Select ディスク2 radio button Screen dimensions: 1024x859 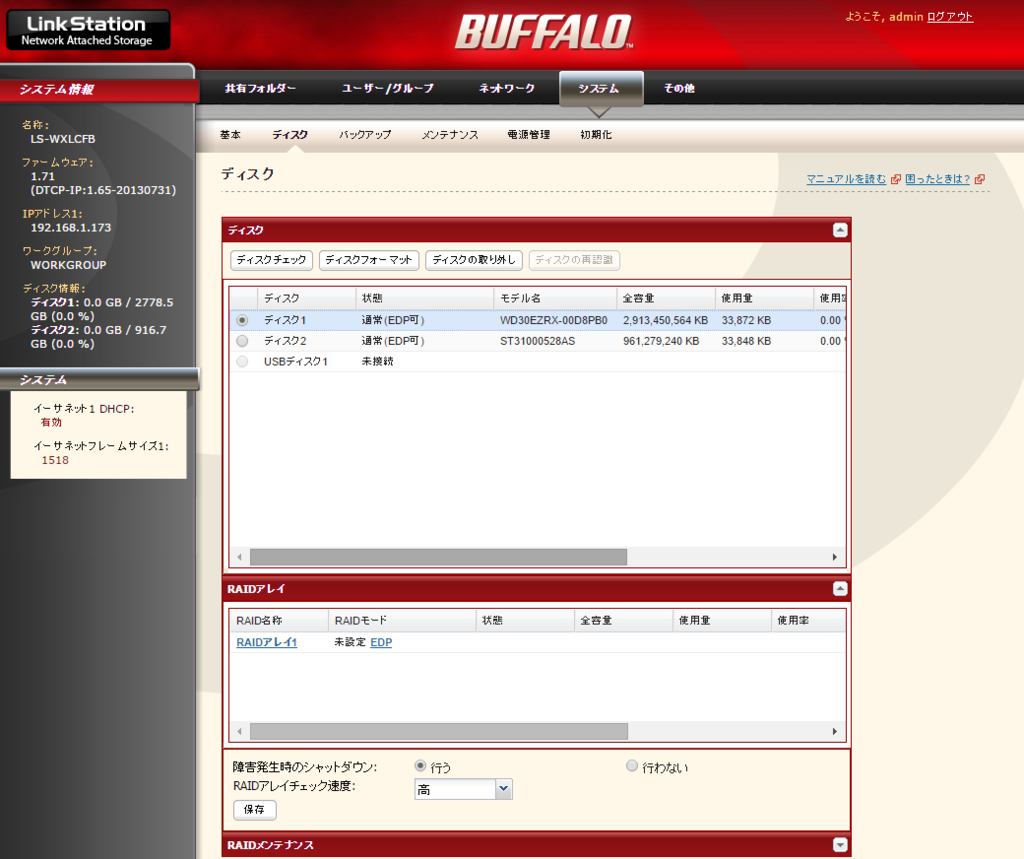242,341
